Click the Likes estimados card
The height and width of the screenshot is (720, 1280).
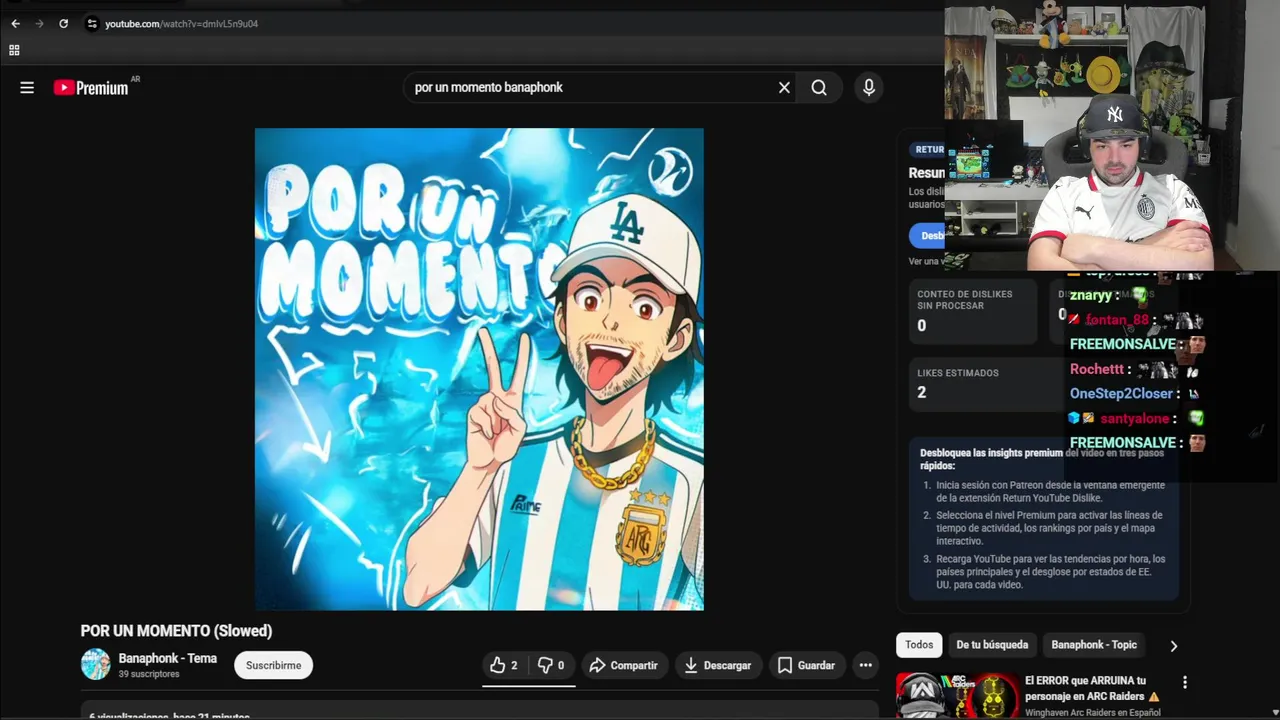point(986,384)
